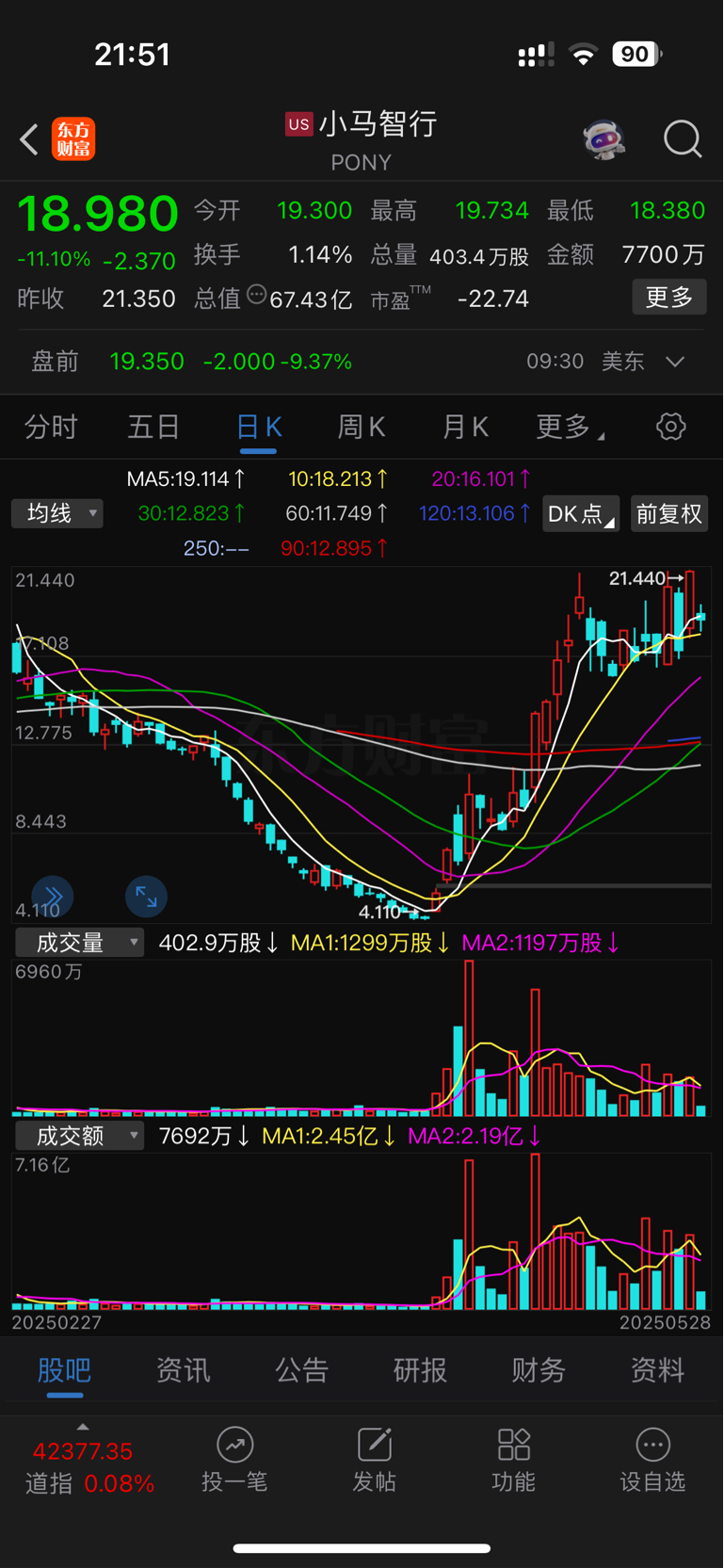Viewport: 724px width, 1568px height.
Task: Tap the MA1:1299万股 volume label
Action: (370, 943)
